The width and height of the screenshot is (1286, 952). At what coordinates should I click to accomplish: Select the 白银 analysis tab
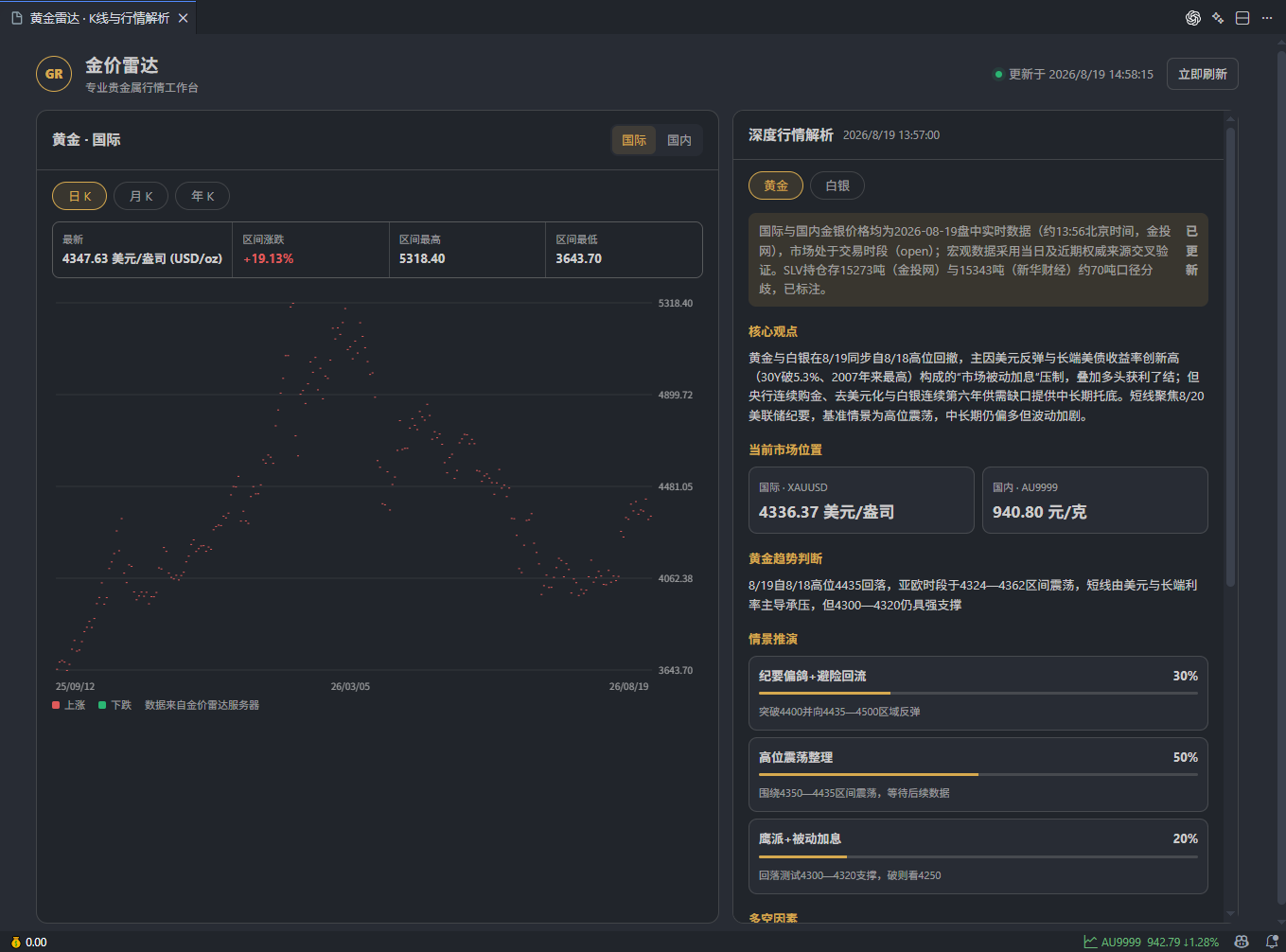[837, 185]
